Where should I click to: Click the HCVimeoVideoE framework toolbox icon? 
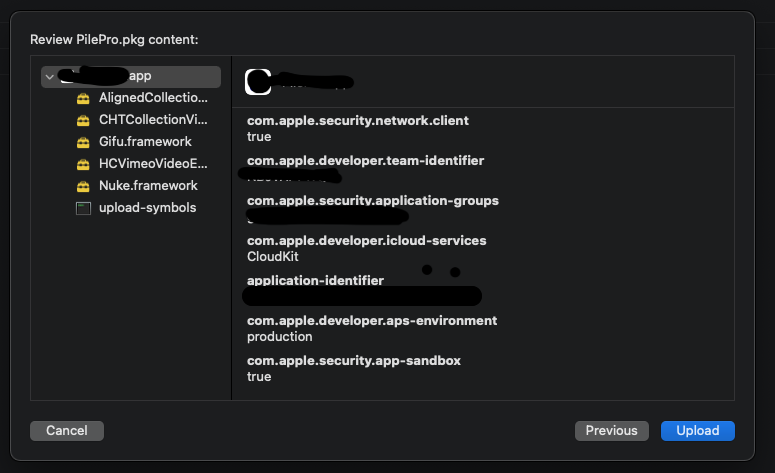pos(83,164)
